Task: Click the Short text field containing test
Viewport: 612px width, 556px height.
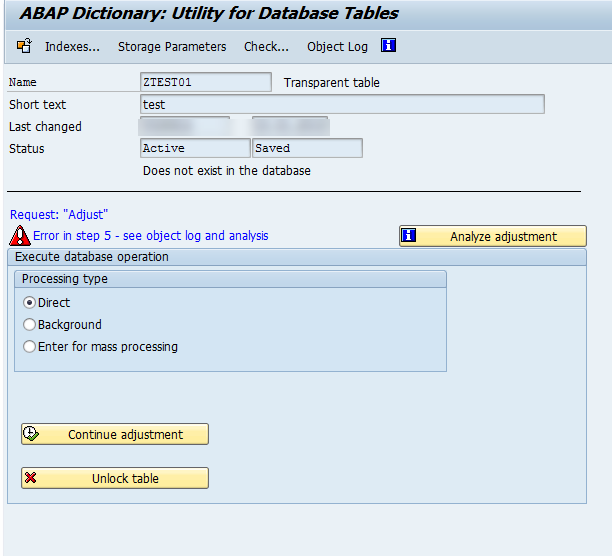Action: (342, 104)
